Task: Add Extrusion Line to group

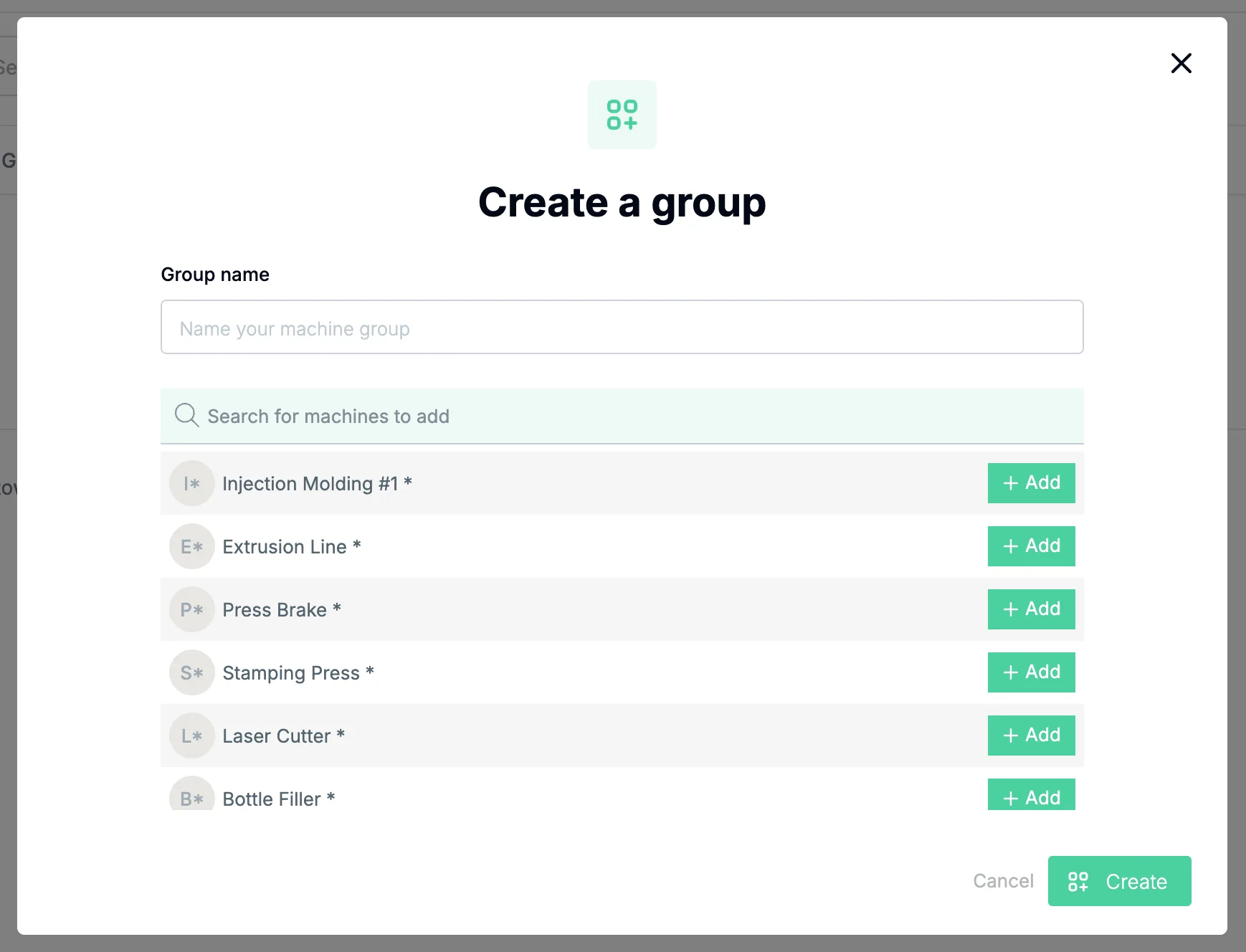Action: [x=1031, y=546]
